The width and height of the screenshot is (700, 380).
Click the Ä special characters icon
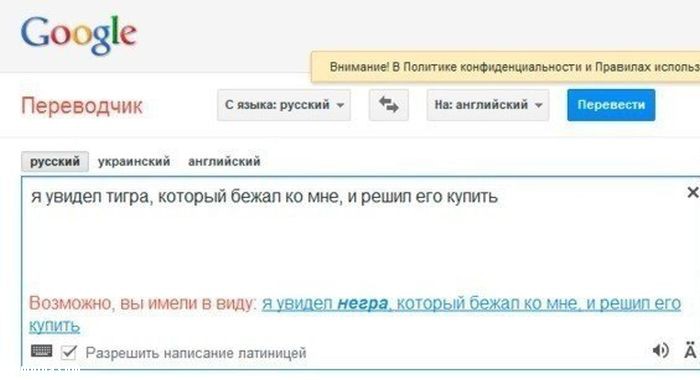pyautogui.click(x=690, y=350)
